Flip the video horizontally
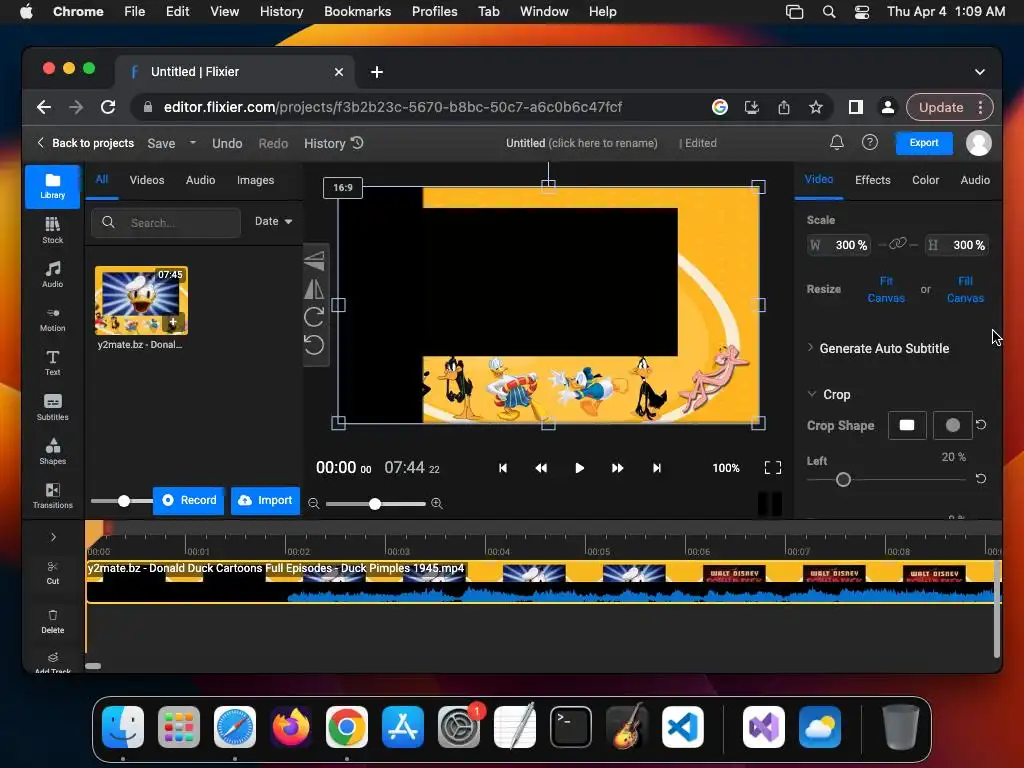Image resolution: width=1024 pixels, height=768 pixels. 314,289
